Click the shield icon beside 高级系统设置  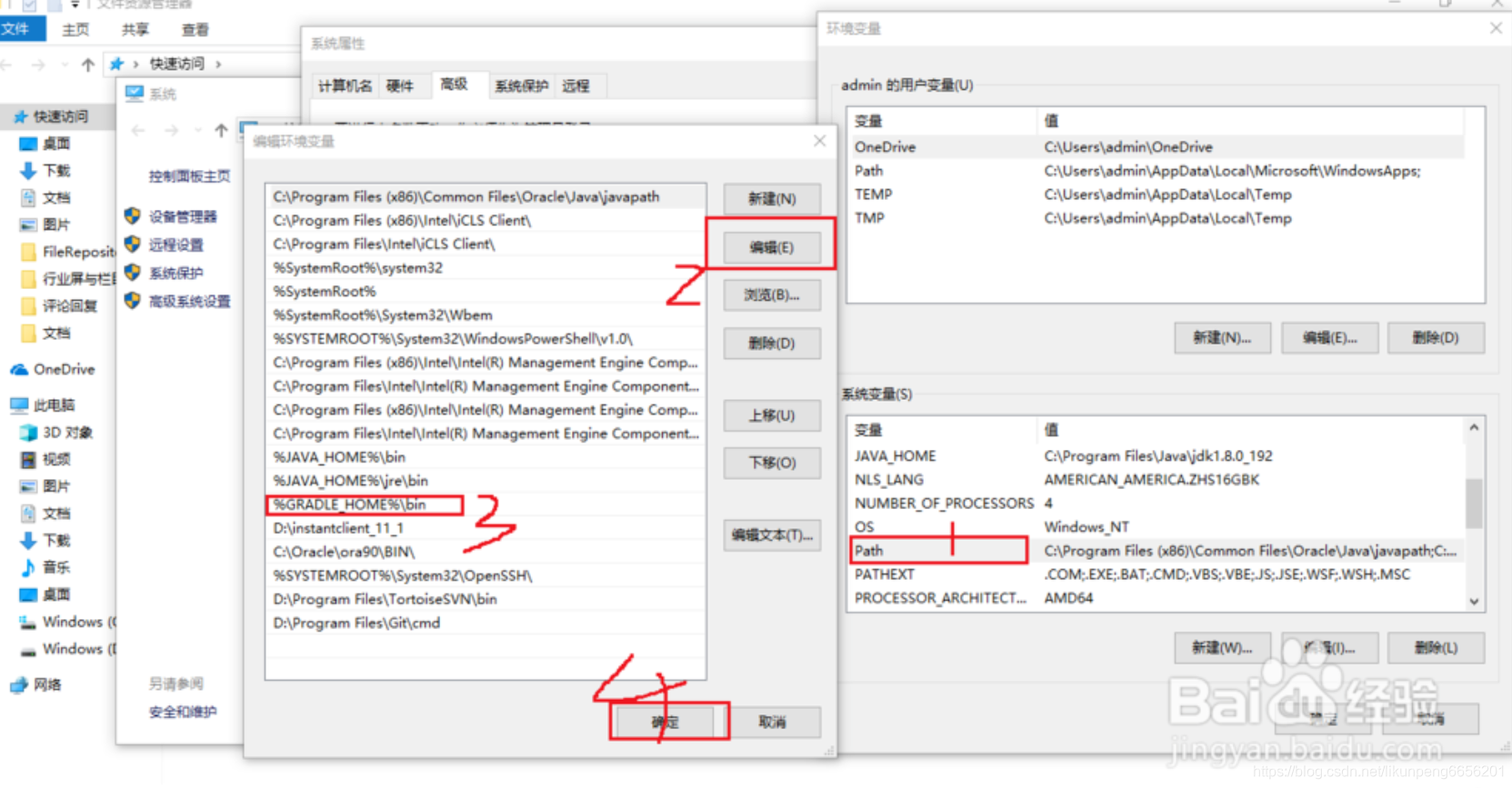(x=133, y=301)
